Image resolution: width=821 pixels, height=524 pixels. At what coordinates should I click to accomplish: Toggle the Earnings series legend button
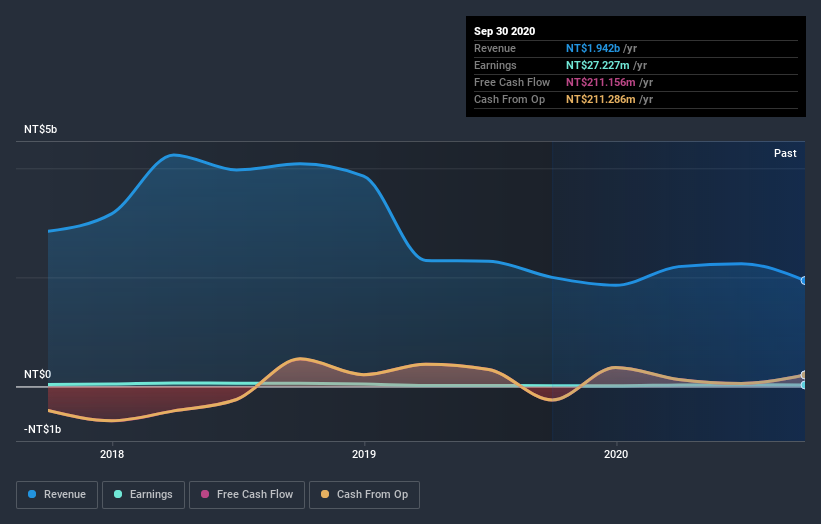click(x=143, y=495)
